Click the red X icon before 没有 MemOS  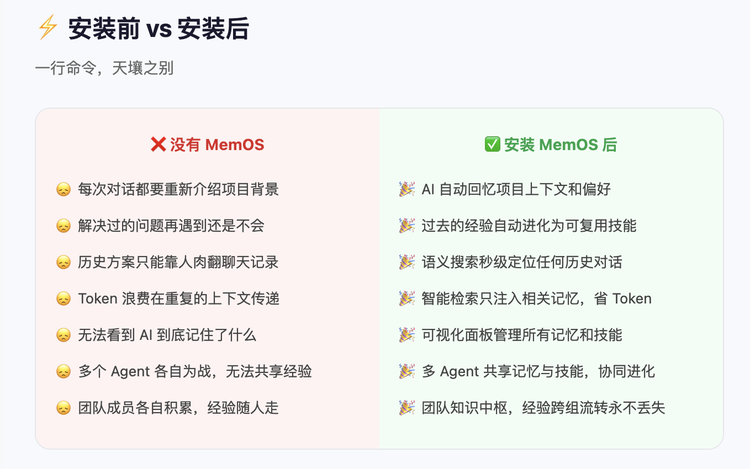(158, 145)
